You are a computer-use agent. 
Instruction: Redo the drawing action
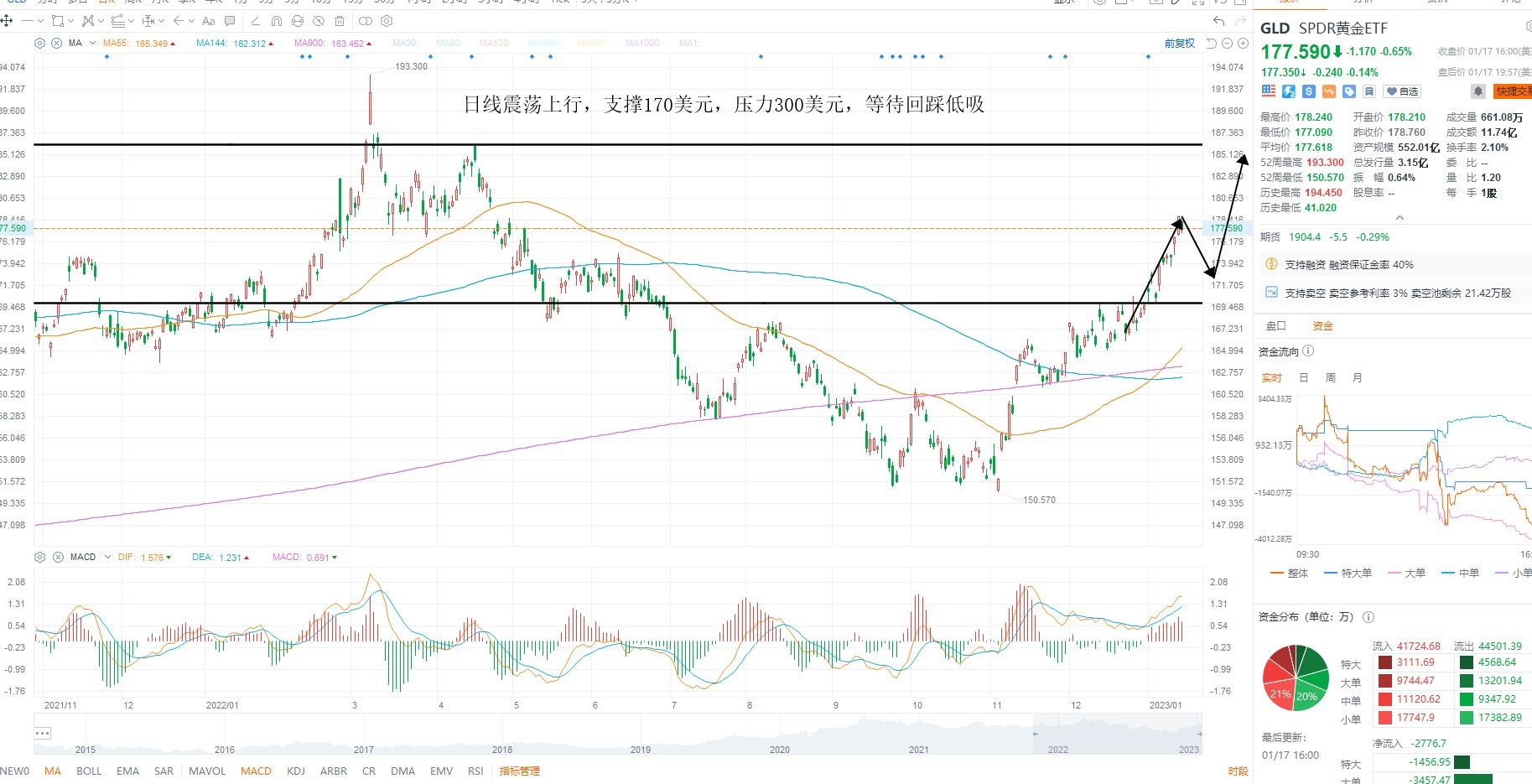pos(1241,21)
